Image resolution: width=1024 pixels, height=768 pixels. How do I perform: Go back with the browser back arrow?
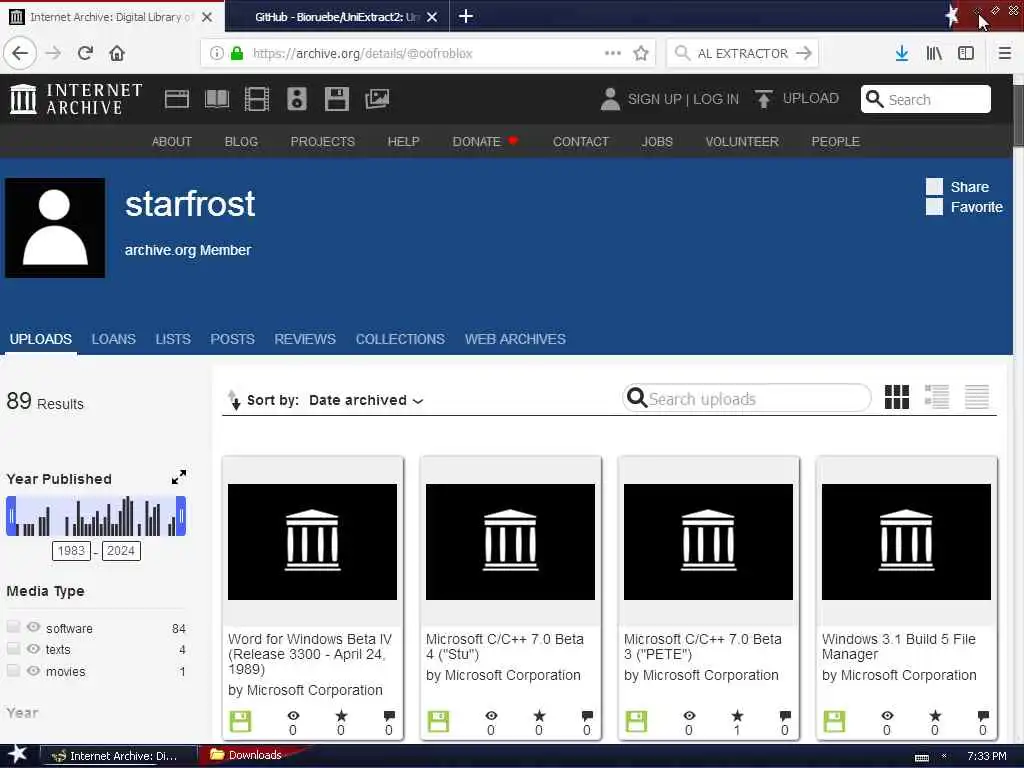[x=20, y=53]
